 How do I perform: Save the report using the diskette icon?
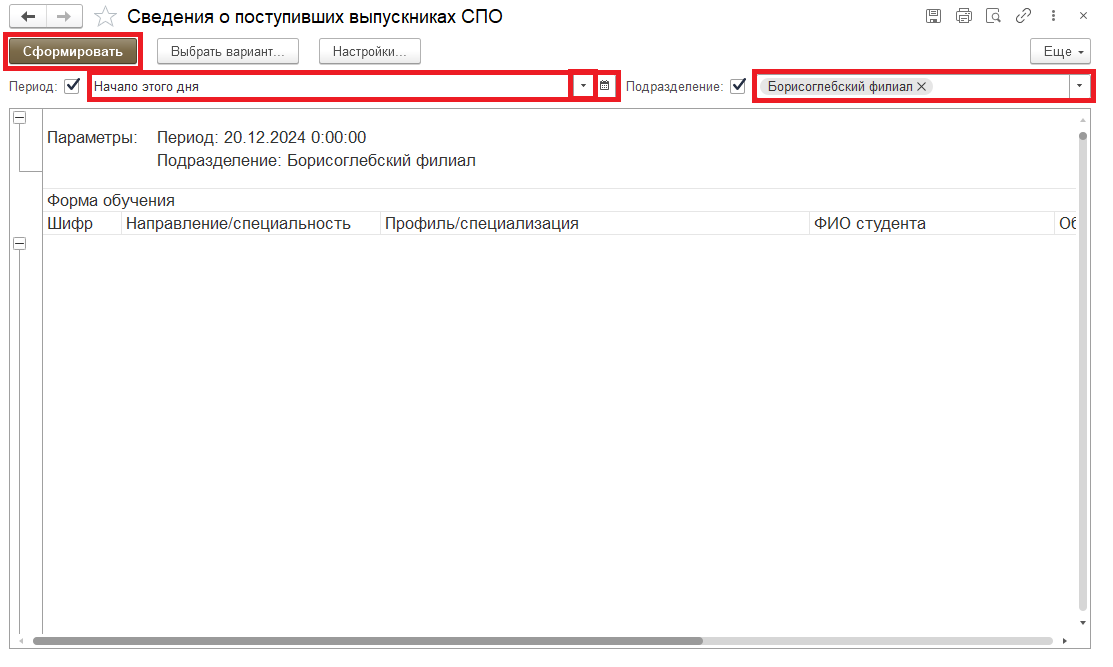click(x=933, y=16)
